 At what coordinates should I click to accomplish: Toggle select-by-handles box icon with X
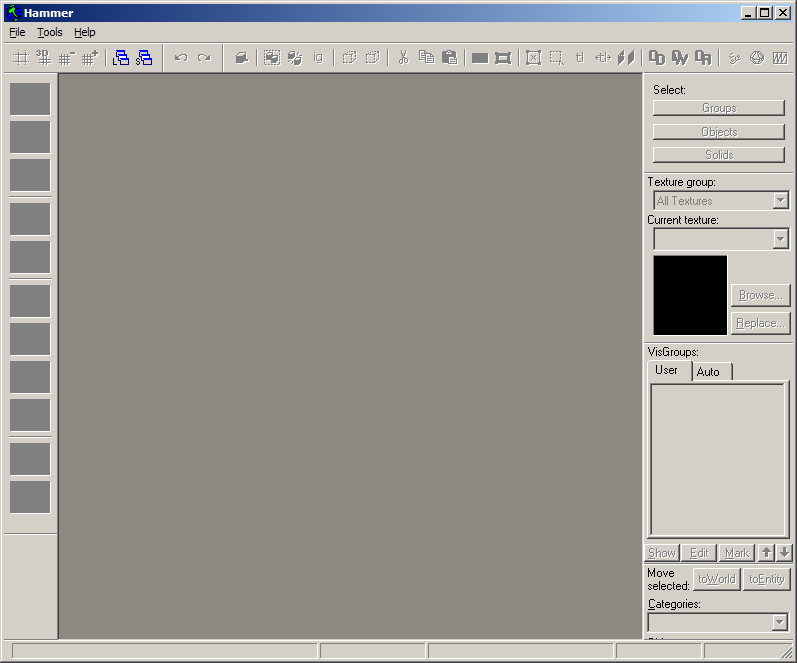(534, 58)
